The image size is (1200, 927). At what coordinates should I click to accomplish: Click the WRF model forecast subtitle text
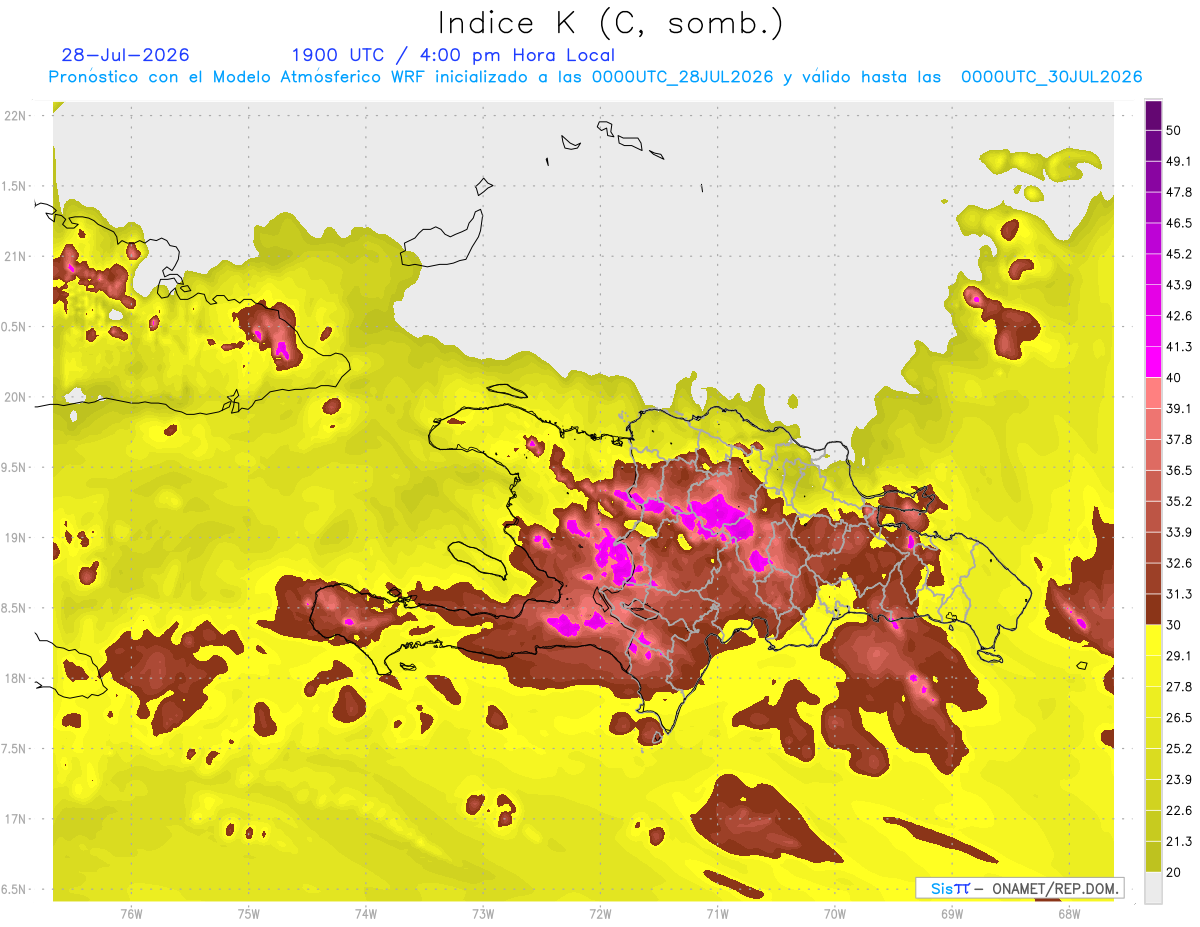(595, 77)
